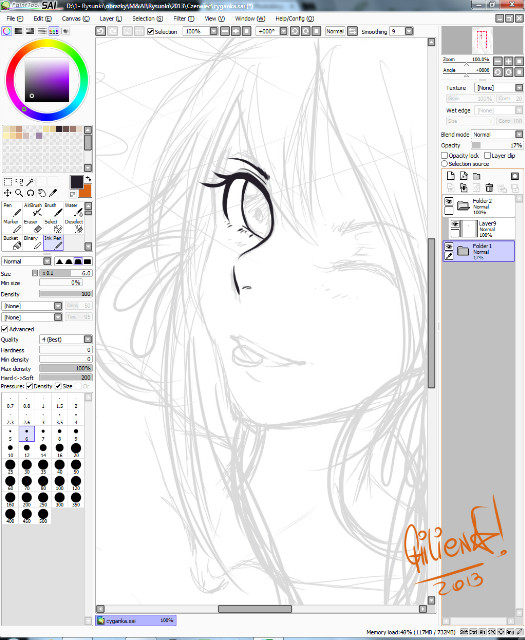Enable the Opacity lock checkbox
Image resolution: width=525 pixels, height=640 pixels.
(x=445, y=156)
